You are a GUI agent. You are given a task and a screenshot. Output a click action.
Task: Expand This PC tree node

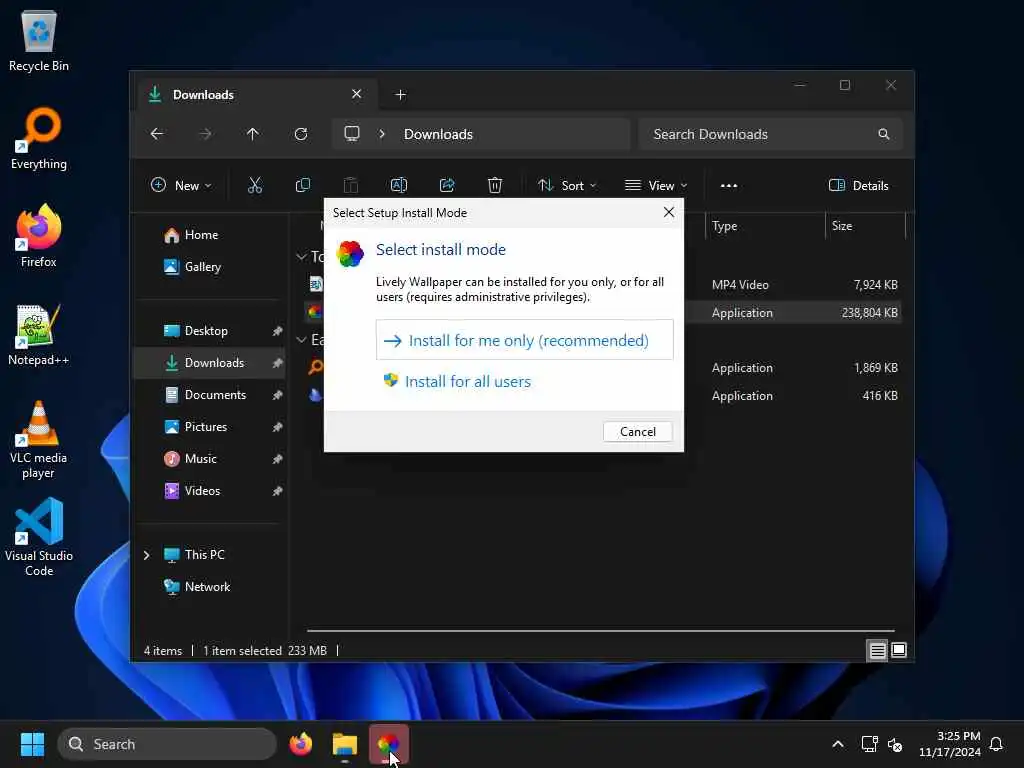pyautogui.click(x=147, y=555)
